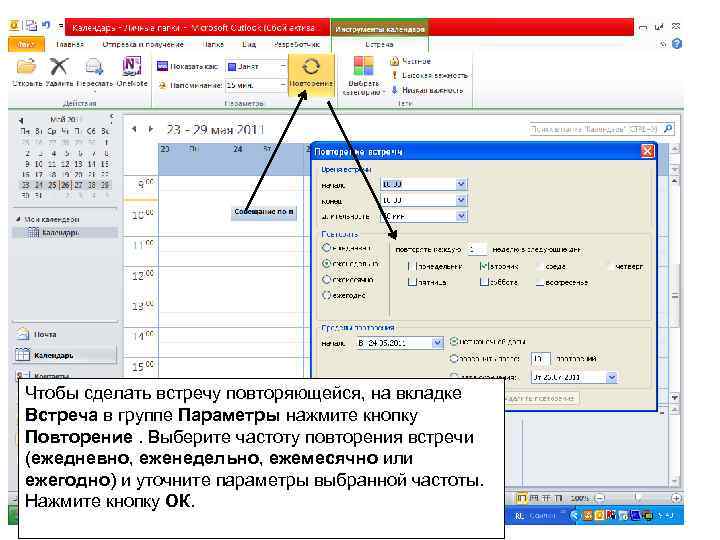Click the send/receive icon in quick access toolbar
The height and width of the screenshot is (540, 720).
coord(31,26)
